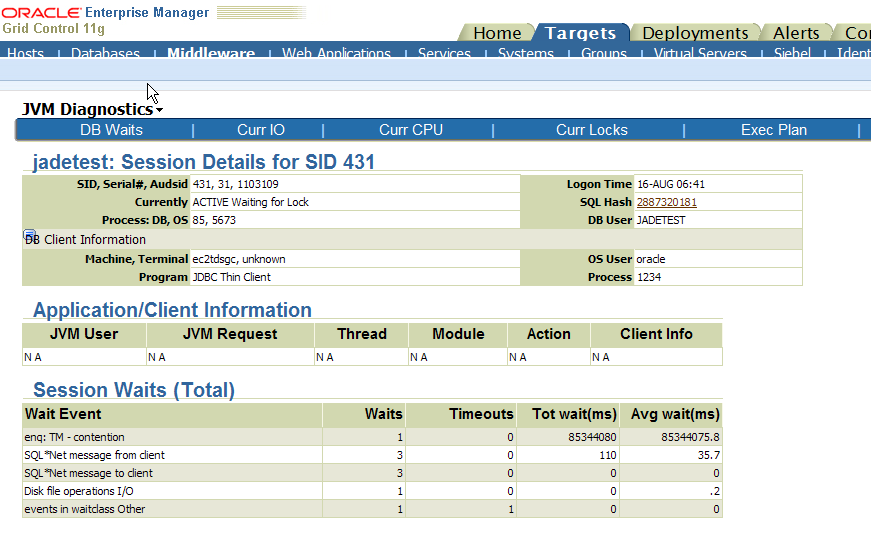This screenshot has width=871, height=533.
Task: Open the Alerts tab
Action: click(x=796, y=33)
